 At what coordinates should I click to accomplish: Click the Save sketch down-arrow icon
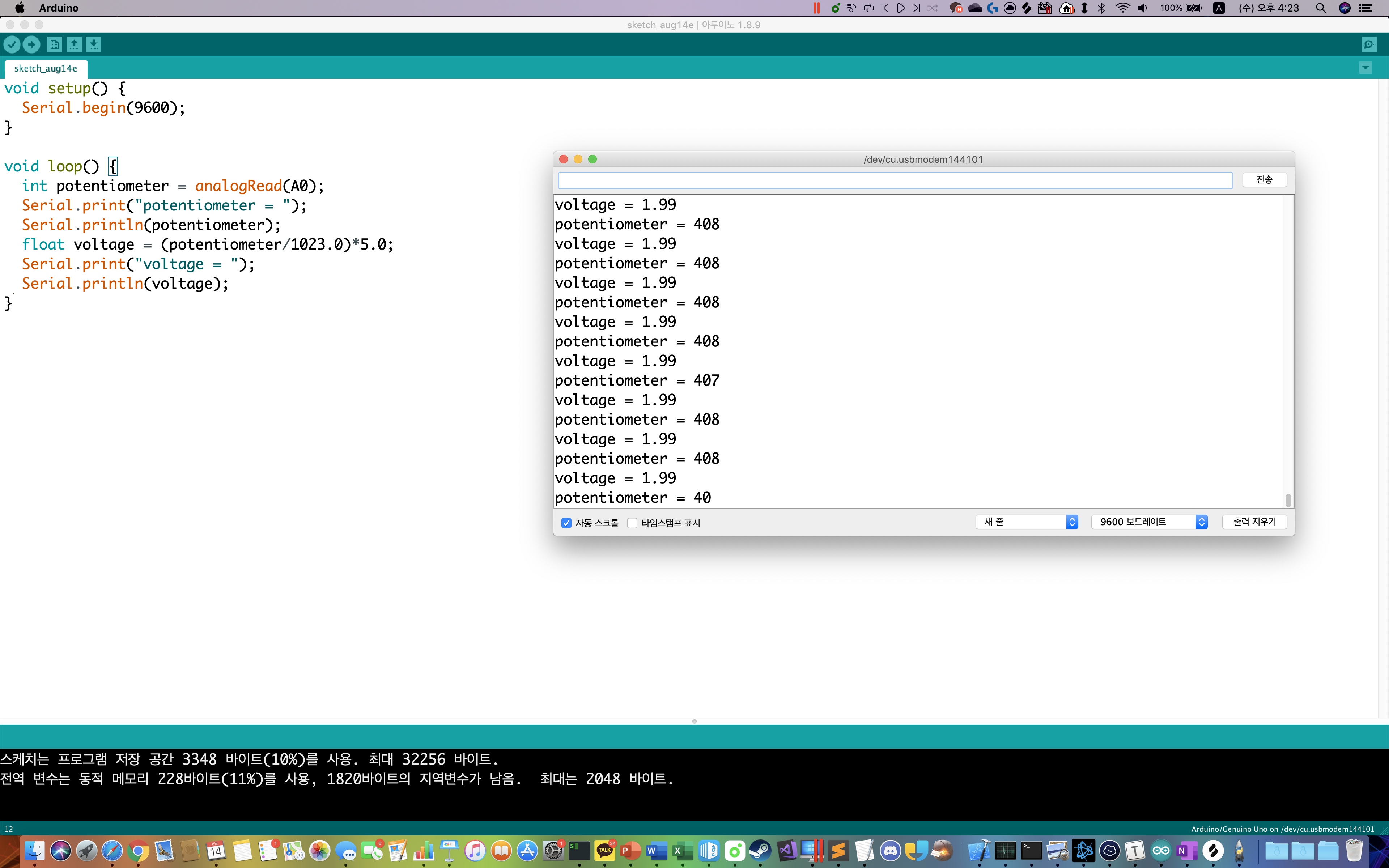pyautogui.click(x=94, y=44)
